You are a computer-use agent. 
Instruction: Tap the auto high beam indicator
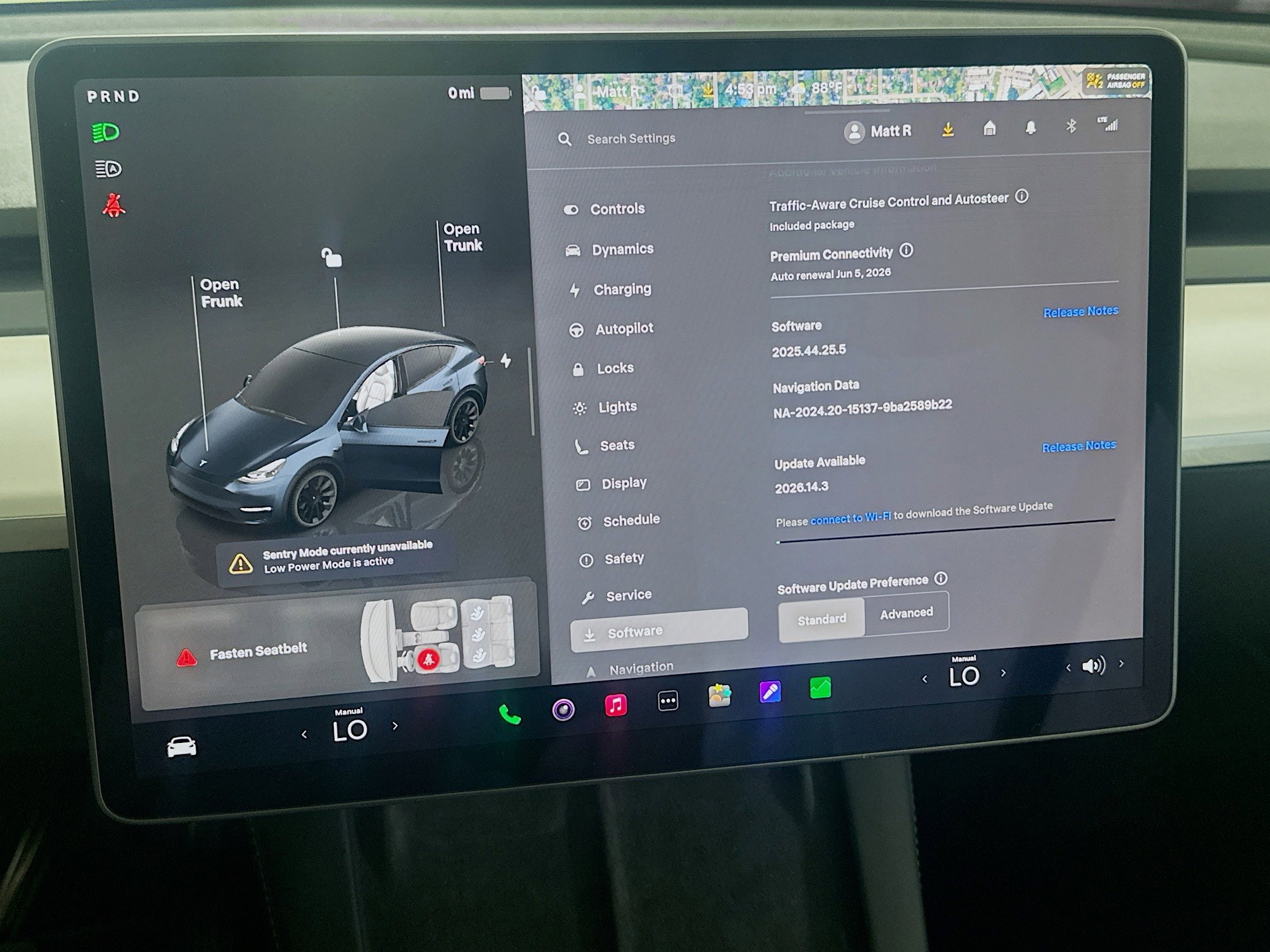pyautogui.click(x=108, y=169)
